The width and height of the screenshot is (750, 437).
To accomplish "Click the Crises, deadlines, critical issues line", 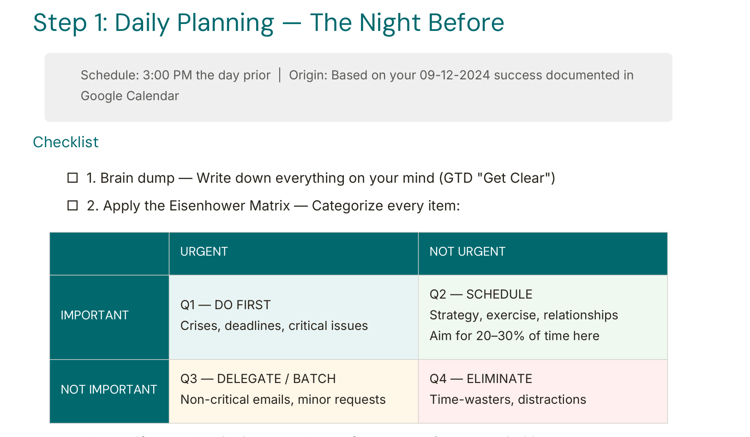I will 274,326.
